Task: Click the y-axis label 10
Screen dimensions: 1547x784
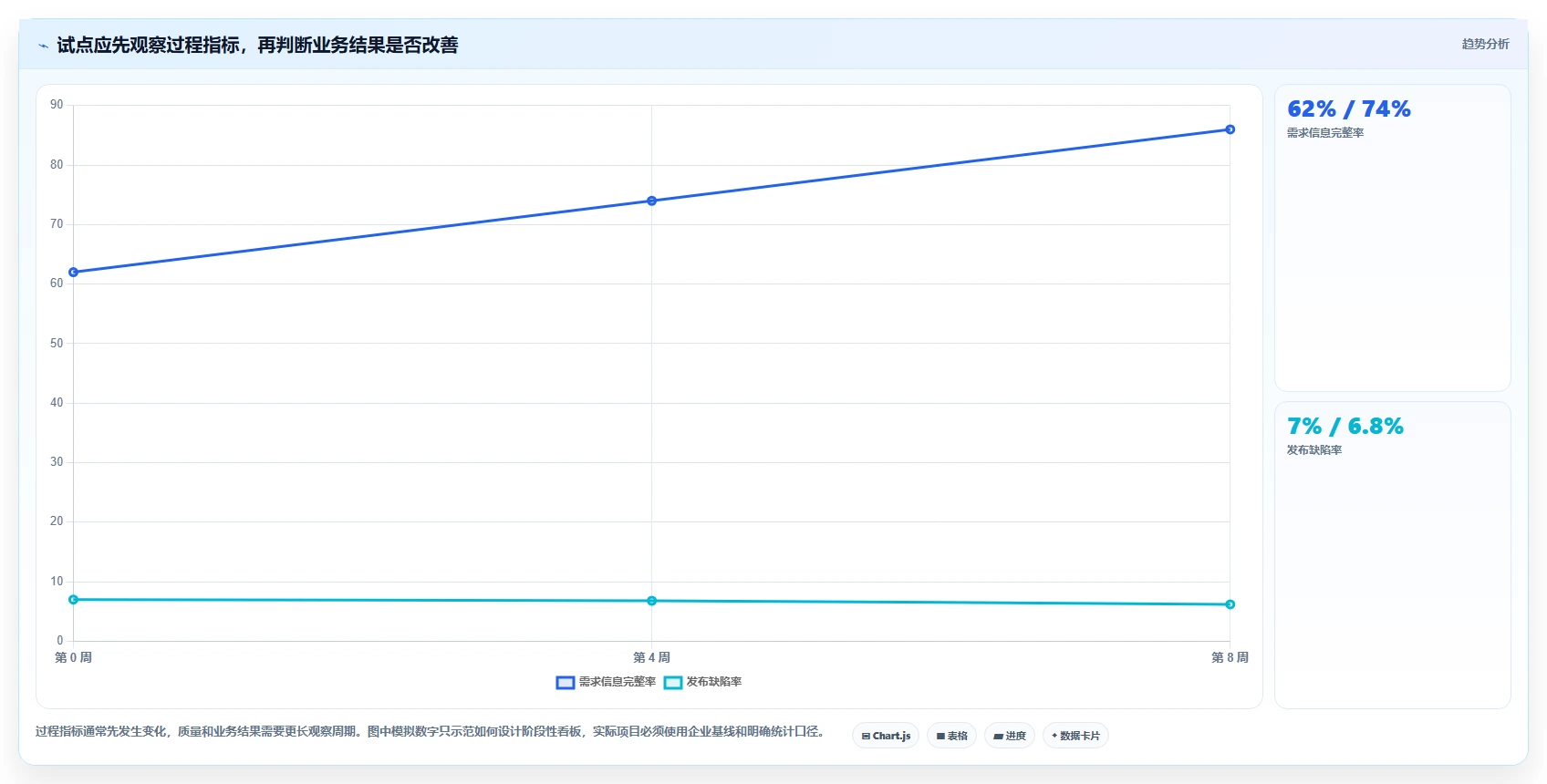Action: 57,582
